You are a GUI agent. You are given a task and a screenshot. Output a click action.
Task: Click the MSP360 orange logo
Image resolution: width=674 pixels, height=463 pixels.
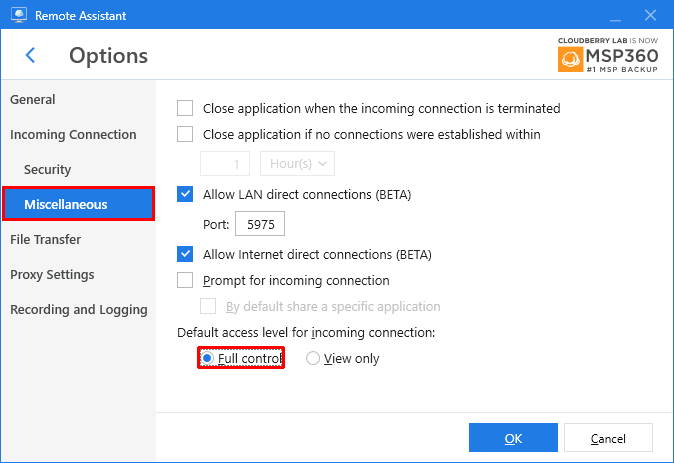570,59
